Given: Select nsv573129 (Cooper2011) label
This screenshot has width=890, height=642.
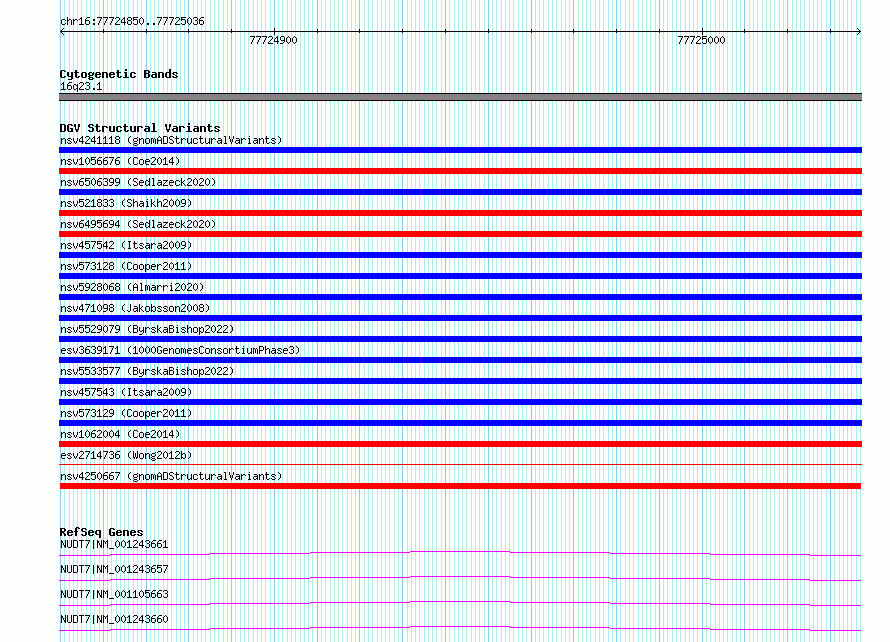Looking at the screenshot, I should pyautogui.click(x=126, y=413).
